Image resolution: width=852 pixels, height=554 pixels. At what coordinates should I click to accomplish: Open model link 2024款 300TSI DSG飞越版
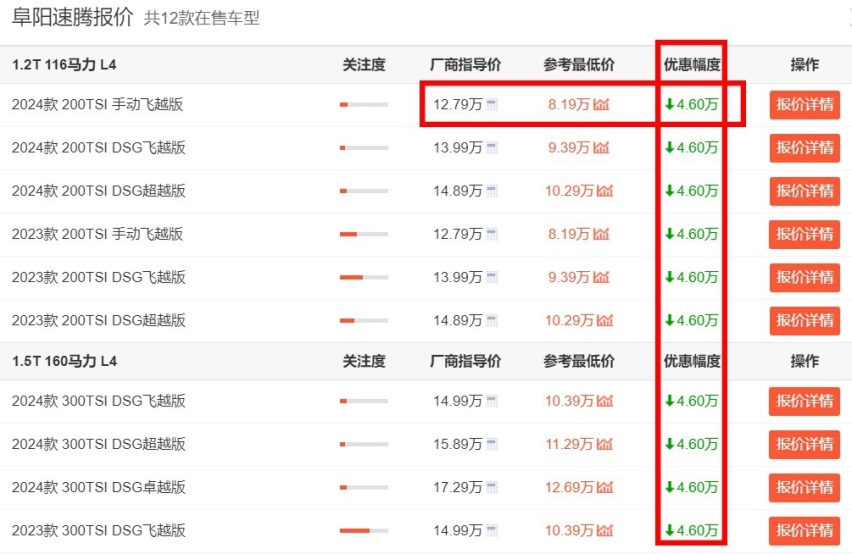(99, 401)
